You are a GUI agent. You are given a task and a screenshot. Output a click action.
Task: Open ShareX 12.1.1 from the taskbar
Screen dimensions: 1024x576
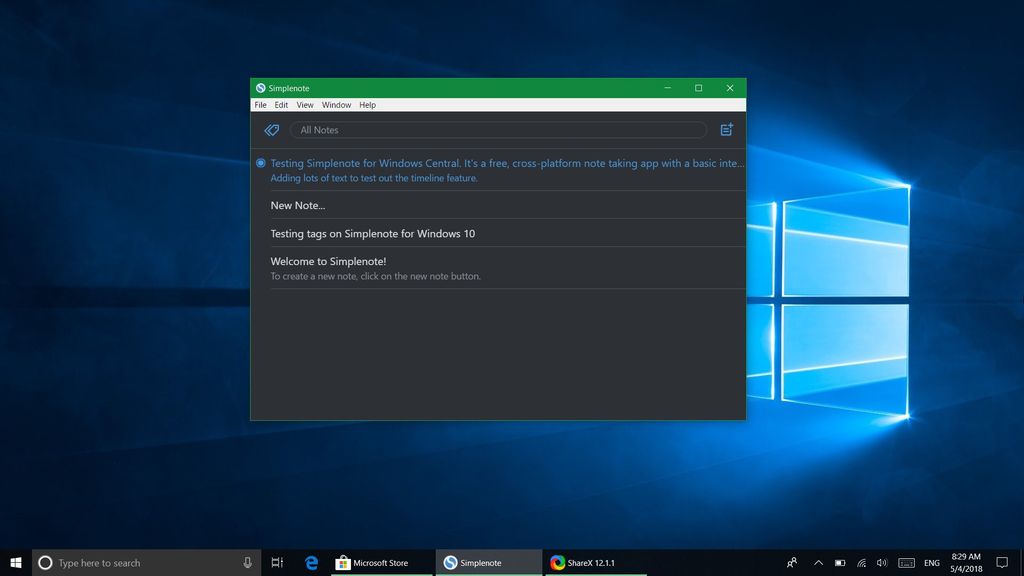585,562
